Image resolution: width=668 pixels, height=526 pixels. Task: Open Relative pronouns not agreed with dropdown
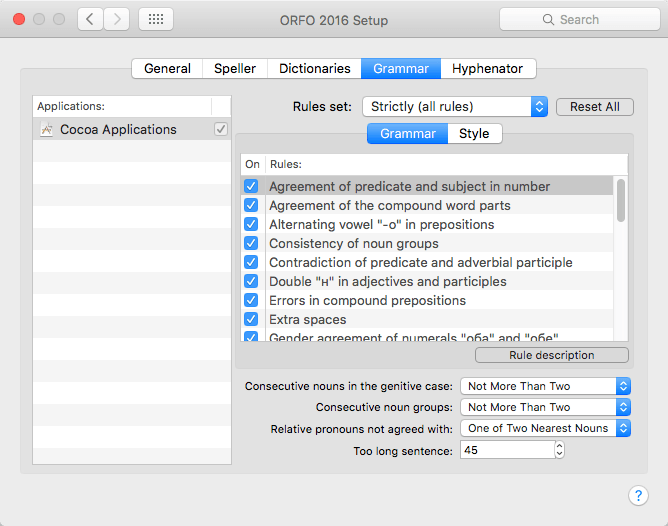tap(545, 428)
